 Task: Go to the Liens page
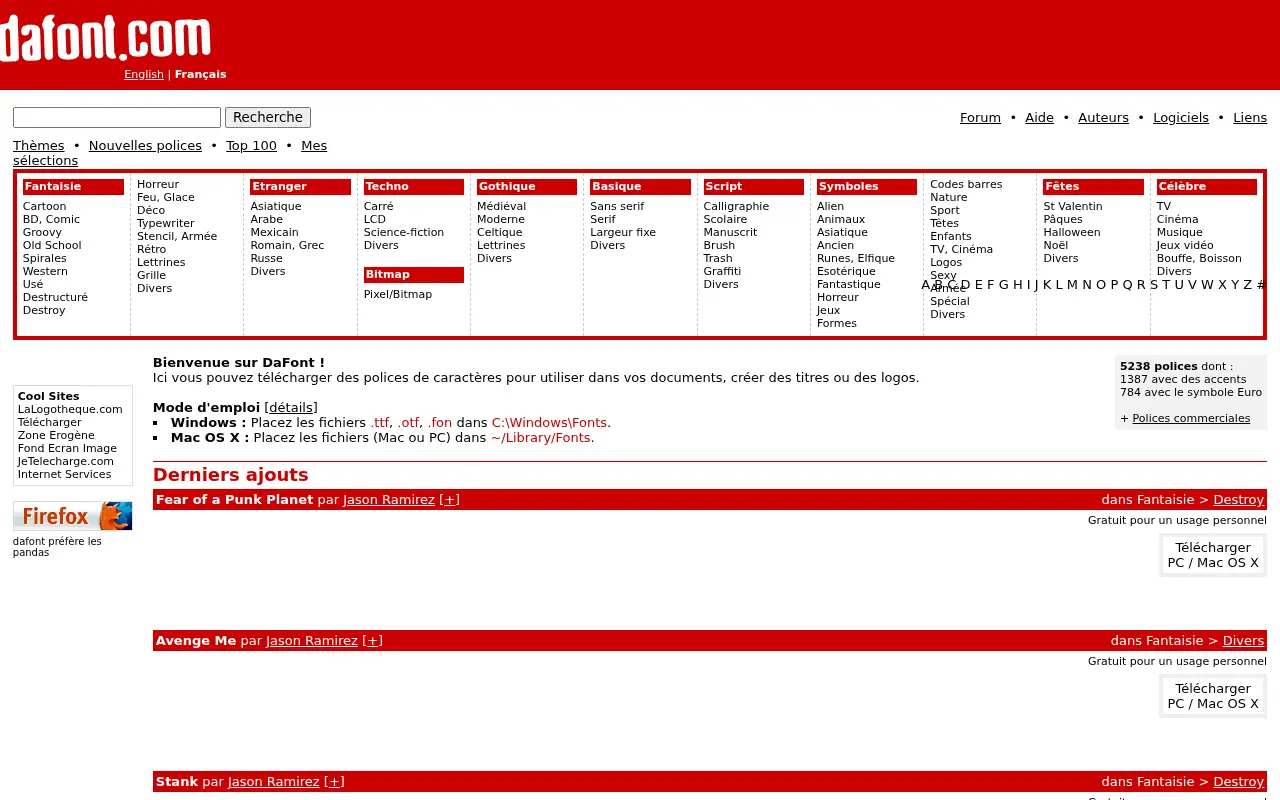point(1250,118)
